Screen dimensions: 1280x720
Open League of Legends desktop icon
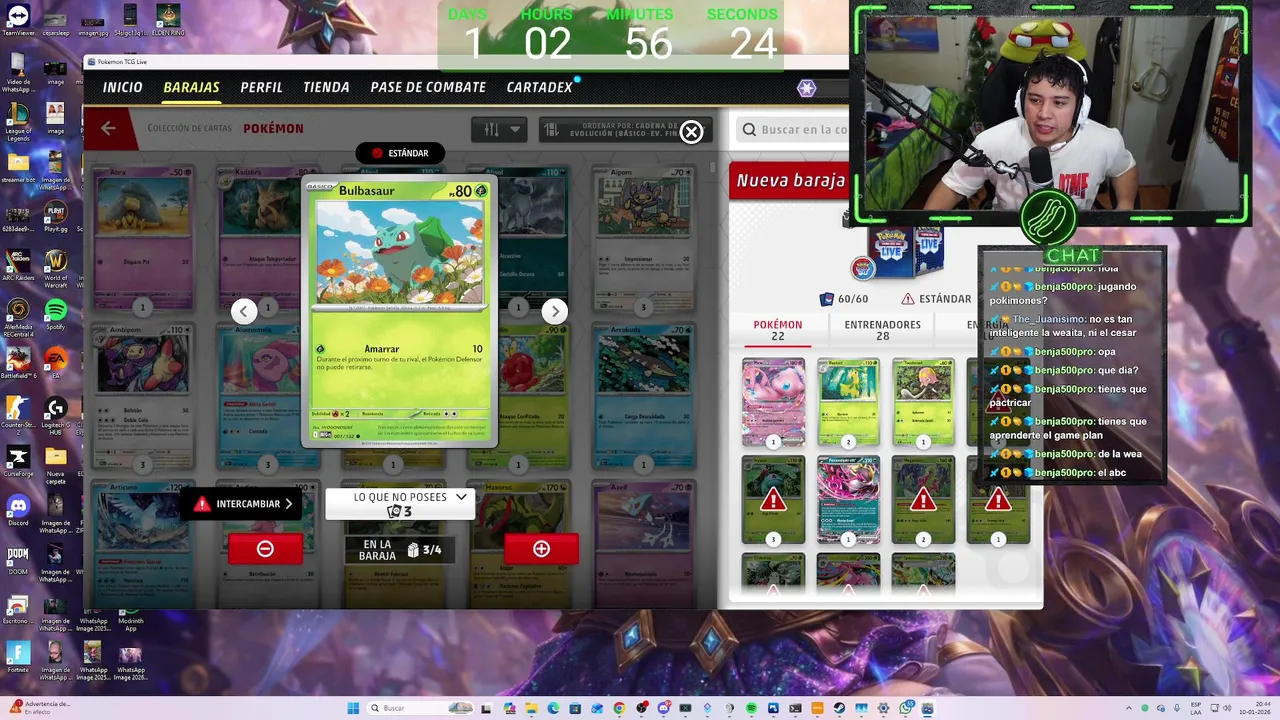(18, 121)
